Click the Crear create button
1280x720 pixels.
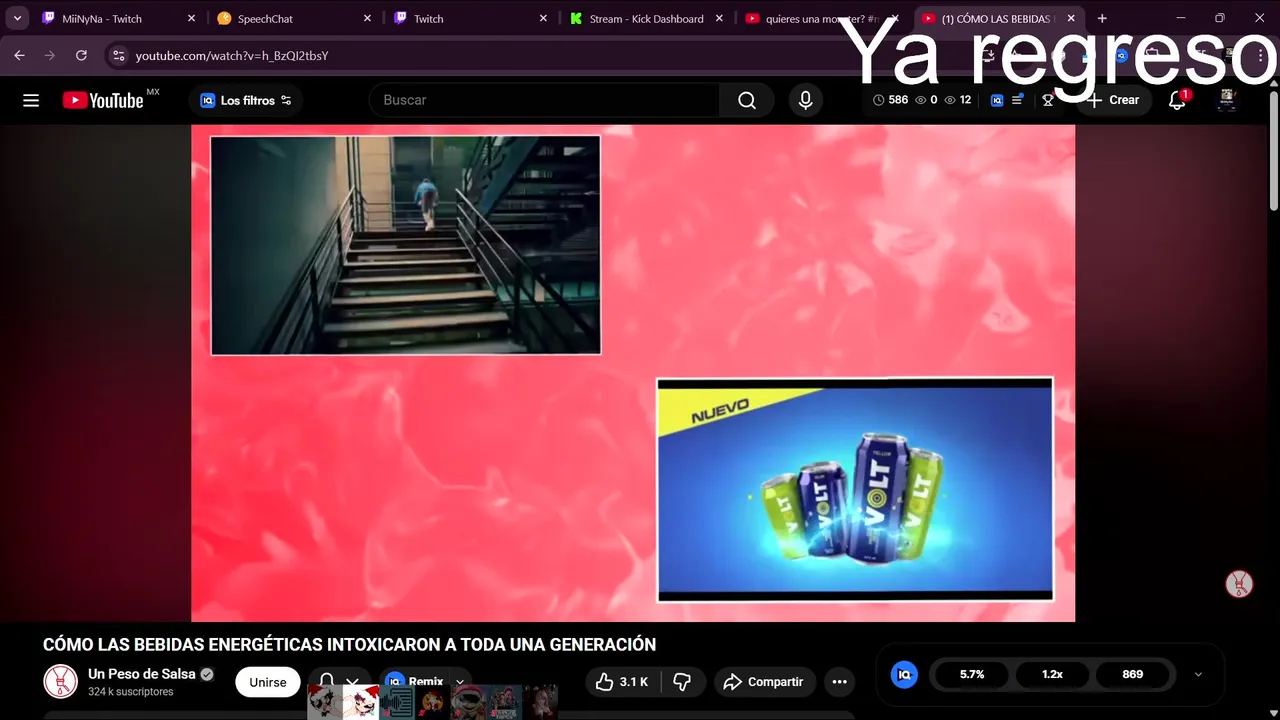1113,100
